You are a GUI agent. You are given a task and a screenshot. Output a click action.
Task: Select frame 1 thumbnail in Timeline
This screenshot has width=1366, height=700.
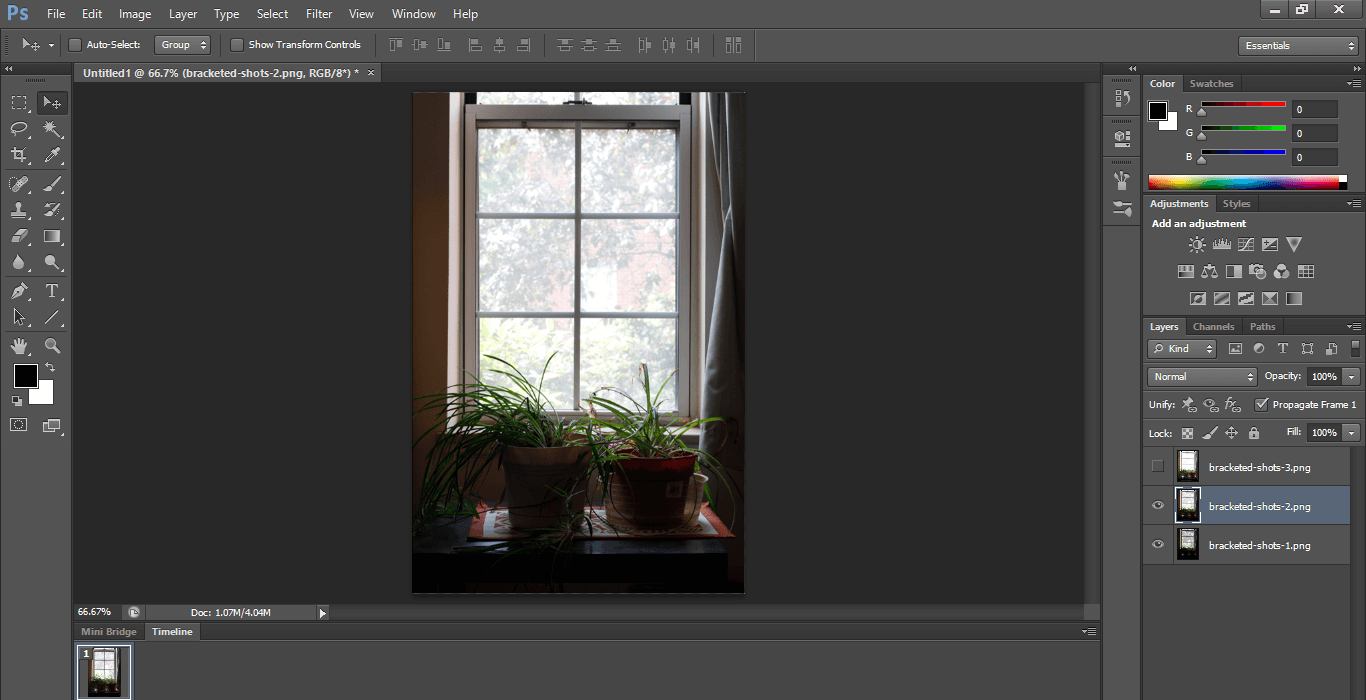104,671
